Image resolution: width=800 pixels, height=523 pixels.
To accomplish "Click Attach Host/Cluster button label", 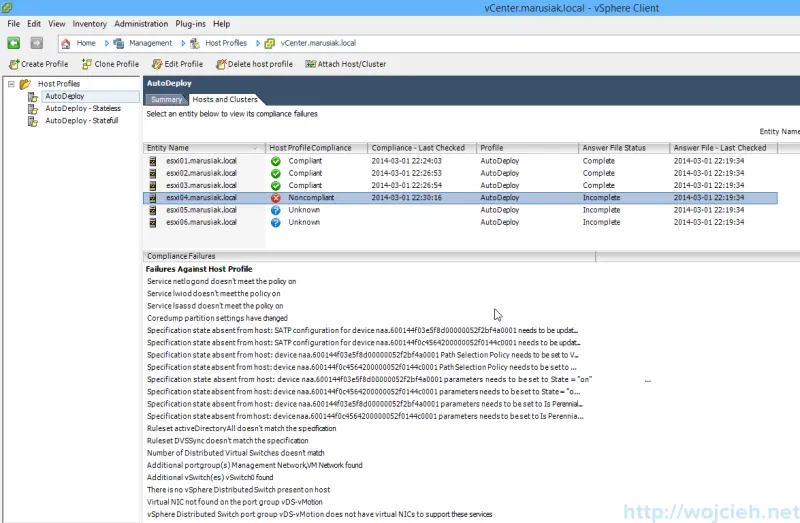I will point(352,64).
